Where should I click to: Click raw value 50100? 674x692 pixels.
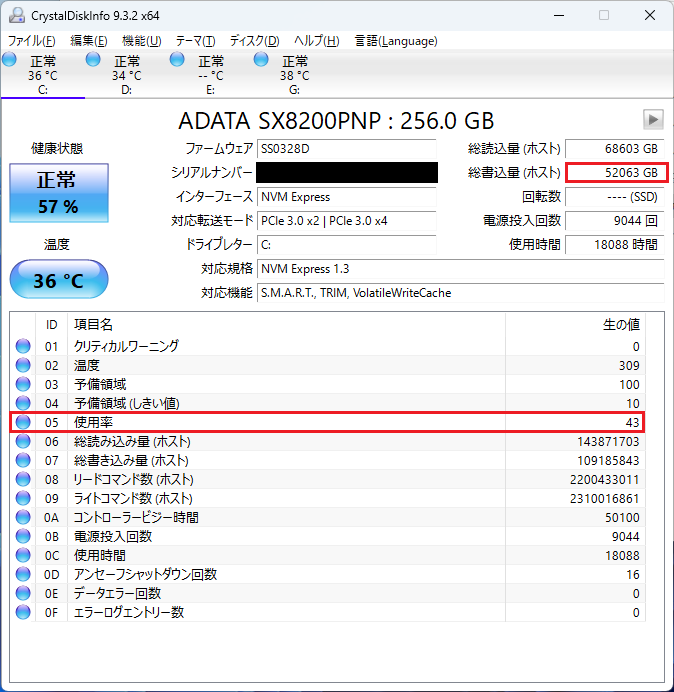[x=622, y=517]
